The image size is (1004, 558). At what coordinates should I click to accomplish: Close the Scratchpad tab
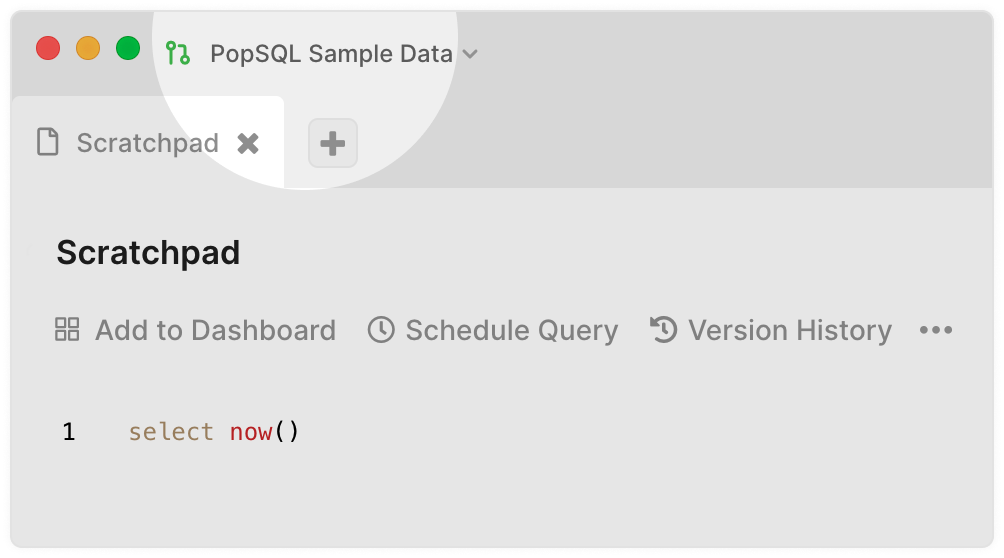pos(248,144)
